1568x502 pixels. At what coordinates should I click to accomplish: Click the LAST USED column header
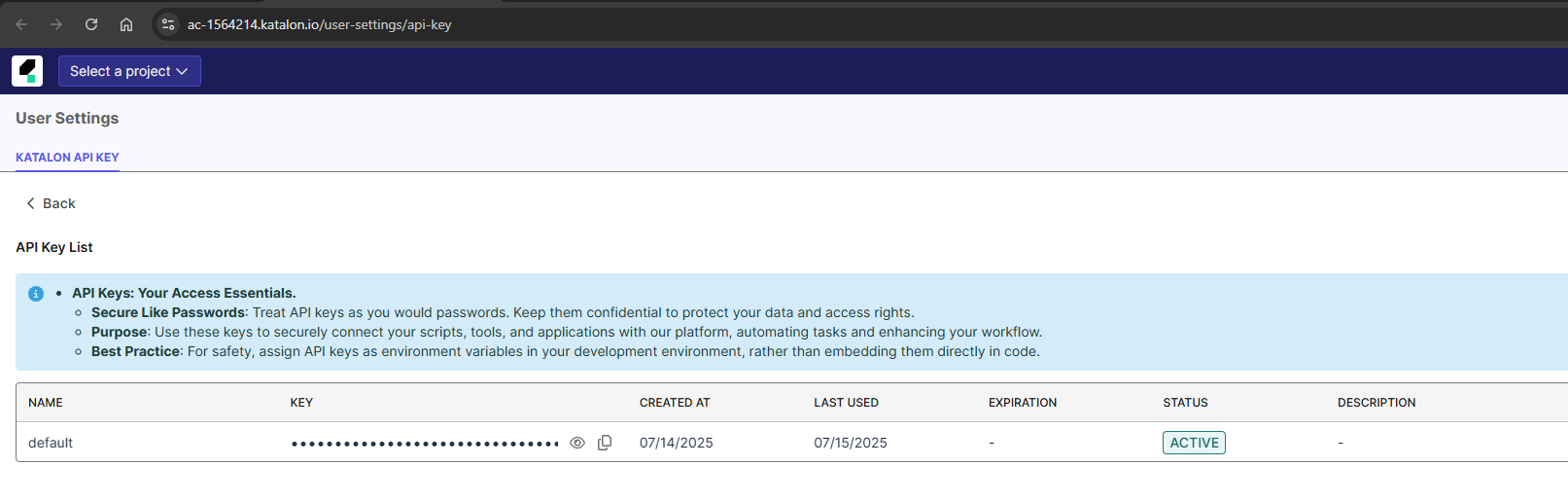pos(846,403)
